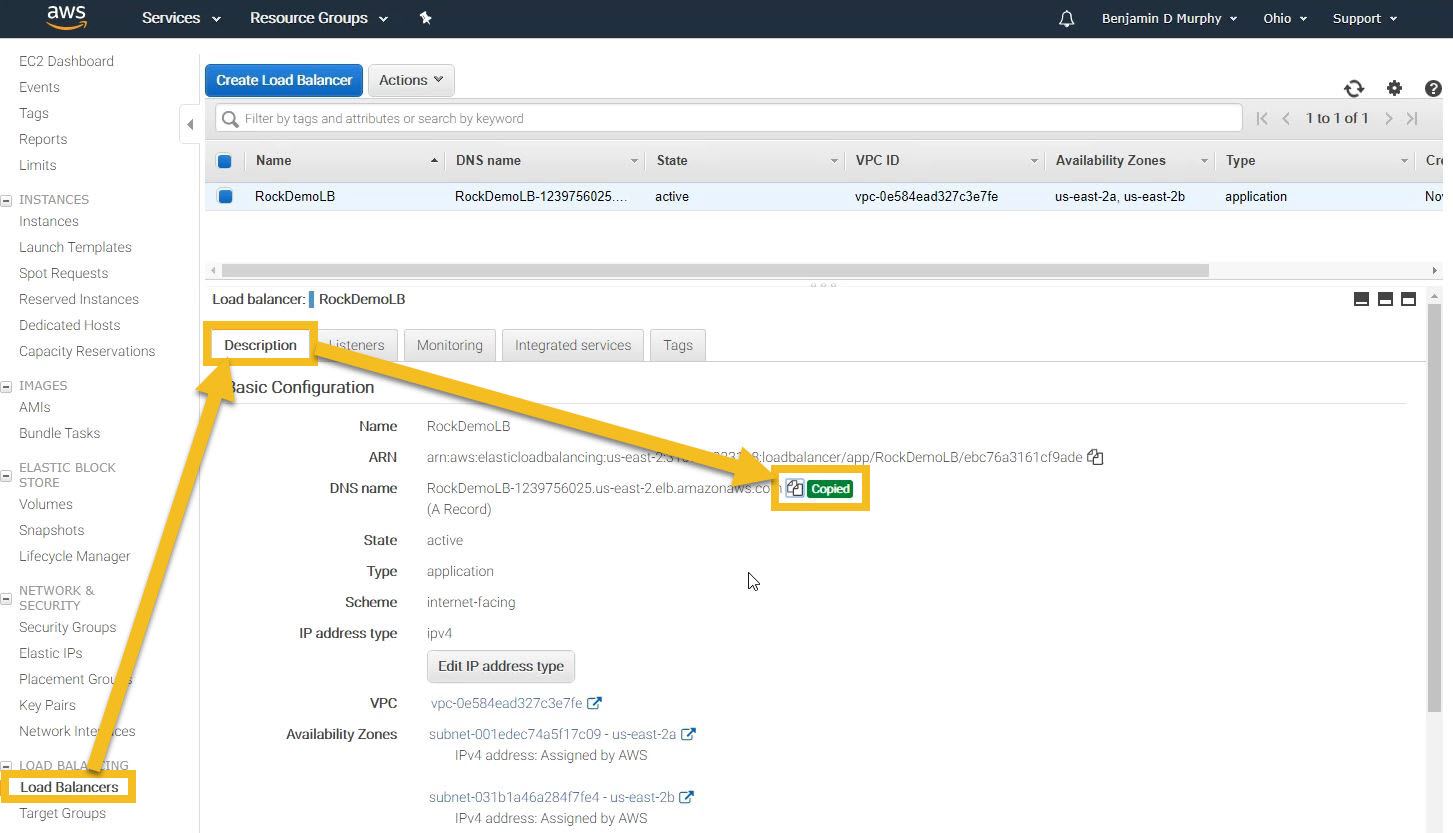Image resolution: width=1453 pixels, height=833 pixels.
Task: Open us-east-2b subnet external link icon
Action: (686, 797)
